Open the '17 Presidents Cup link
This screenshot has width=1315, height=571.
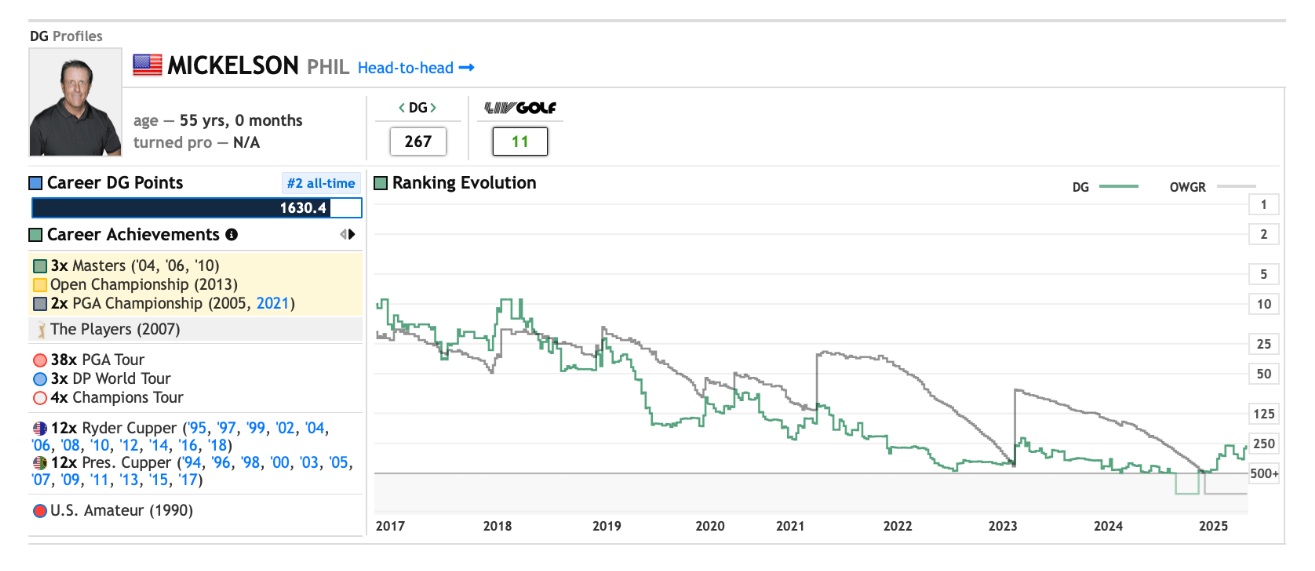pyautogui.click(x=186, y=480)
